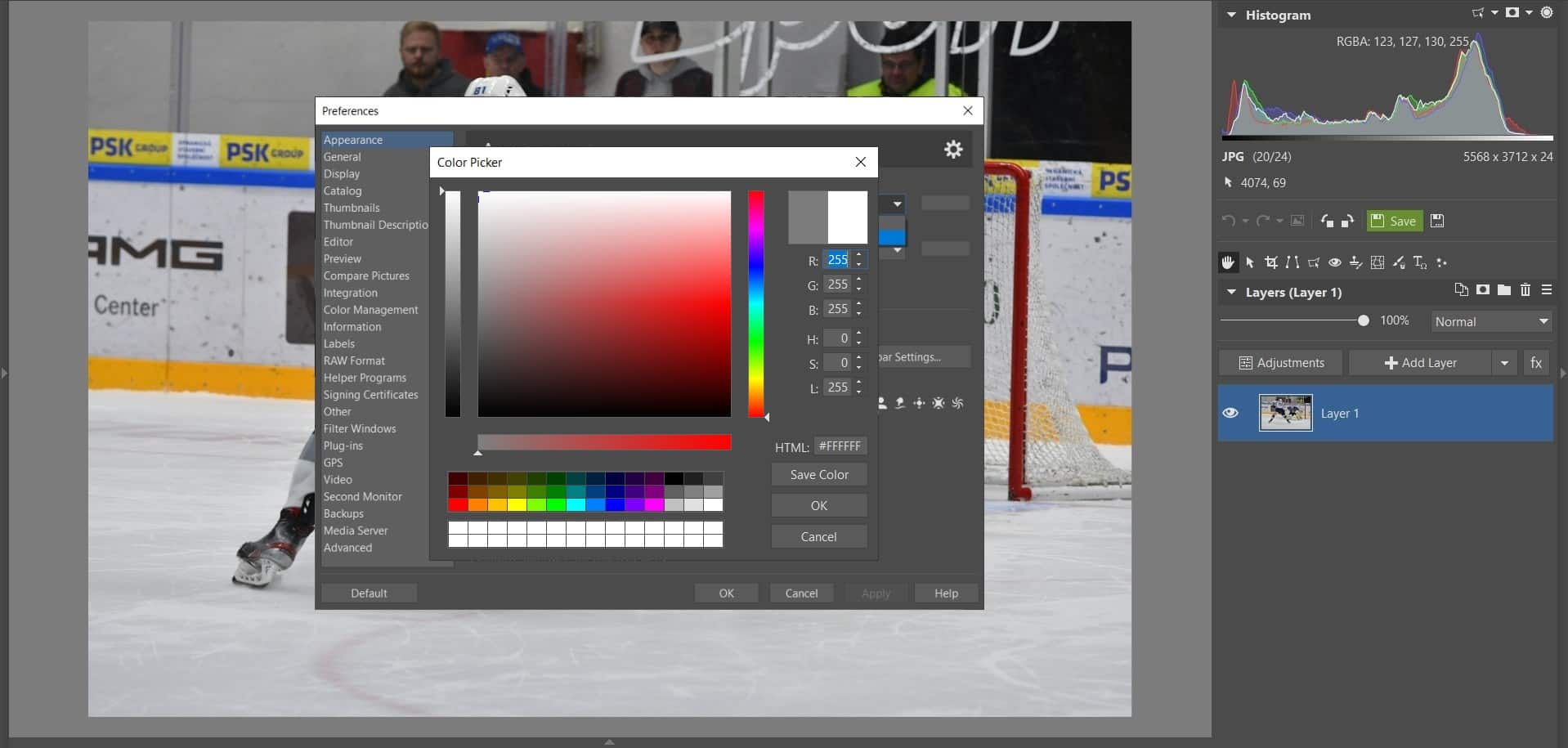The width and height of the screenshot is (1568, 748).
Task: Open the Undo history dropdown arrow
Action: click(1245, 222)
